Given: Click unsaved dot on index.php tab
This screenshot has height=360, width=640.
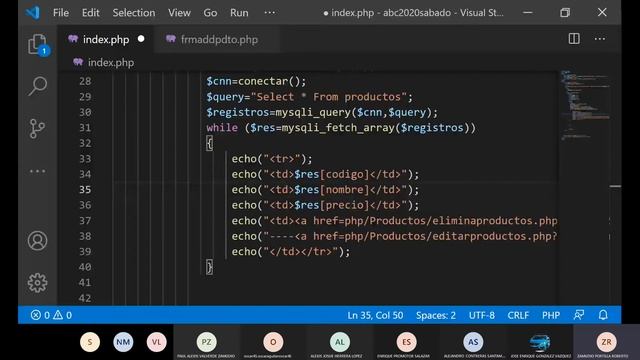Looking at the screenshot, I should 141,39.
